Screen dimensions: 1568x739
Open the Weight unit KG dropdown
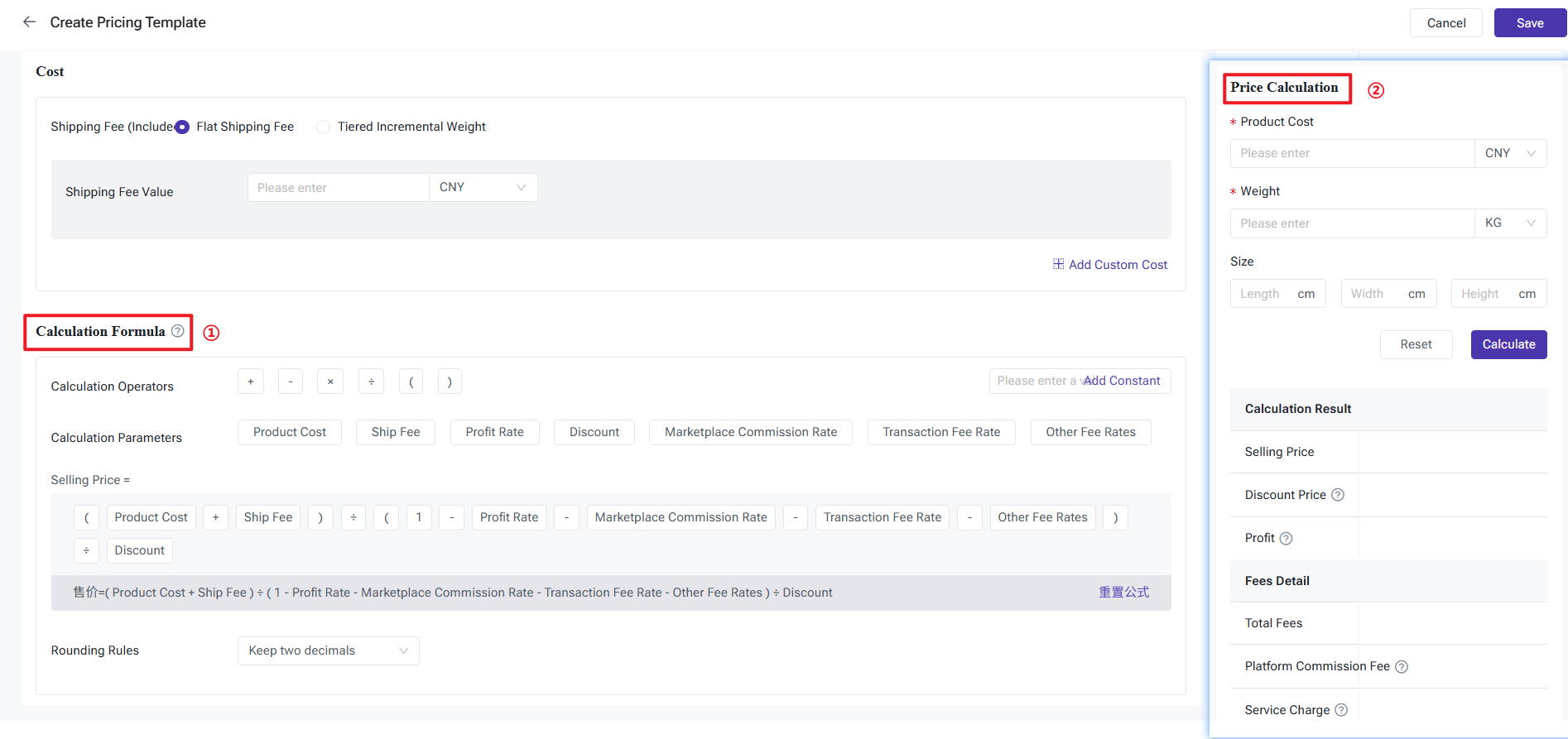pos(1510,223)
